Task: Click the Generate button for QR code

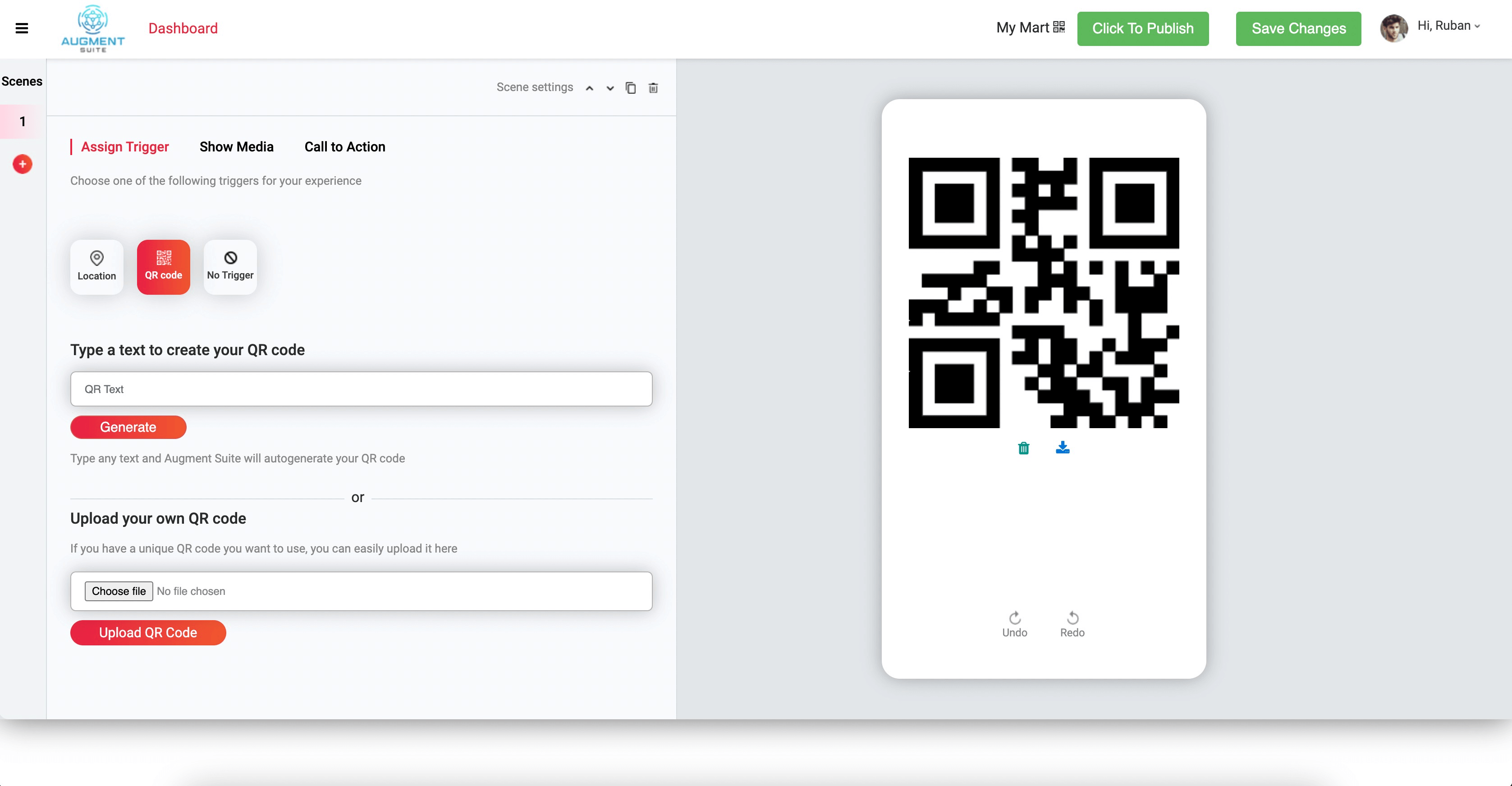Action: [x=128, y=427]
